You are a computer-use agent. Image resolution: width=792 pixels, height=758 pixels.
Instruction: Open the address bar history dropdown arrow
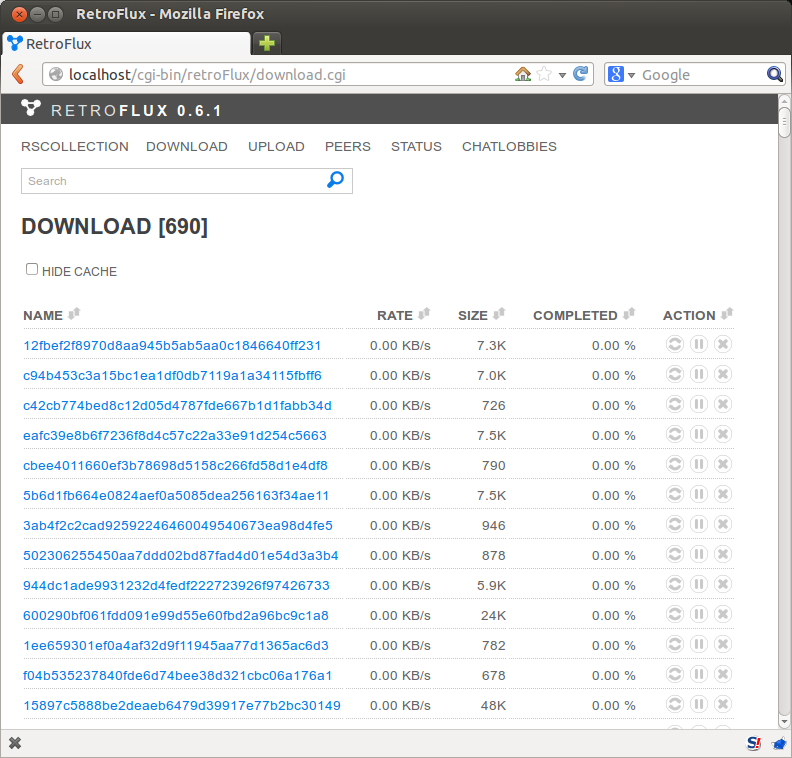(x=562, y=75)
